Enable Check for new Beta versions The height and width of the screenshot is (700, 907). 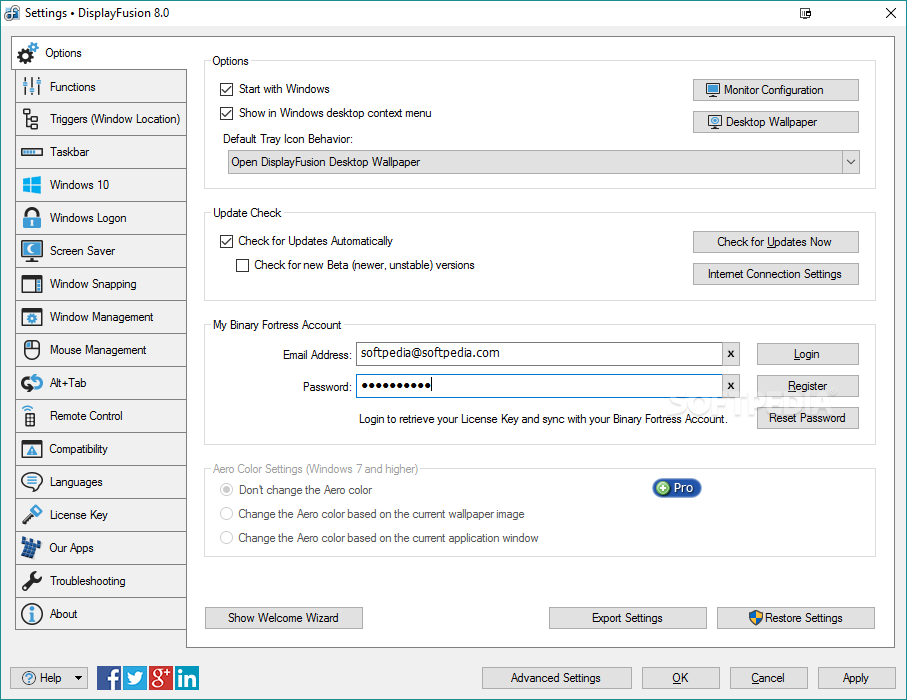(x=242, y=266)
